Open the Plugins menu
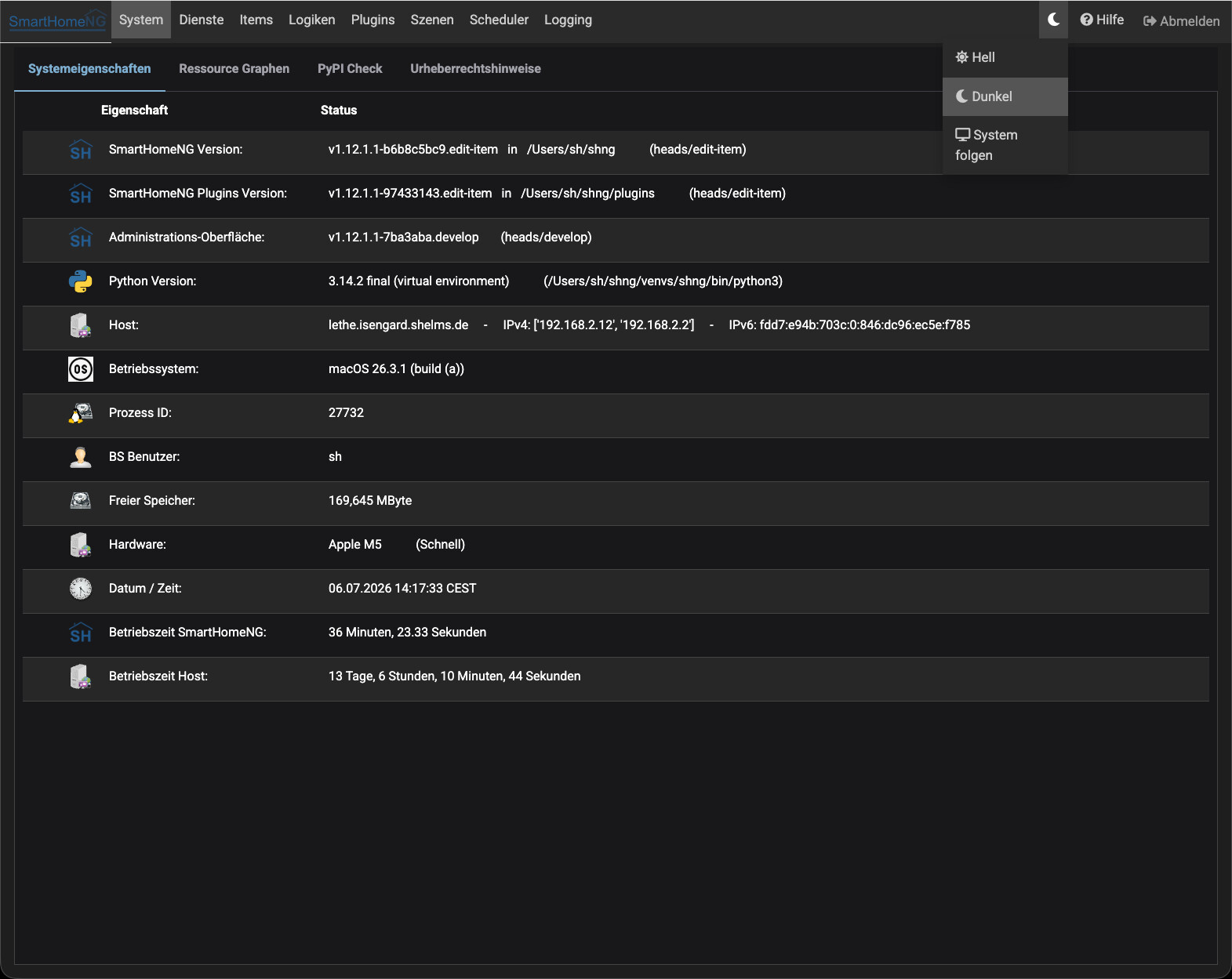 pyautogui.click(x=373, y=20)
